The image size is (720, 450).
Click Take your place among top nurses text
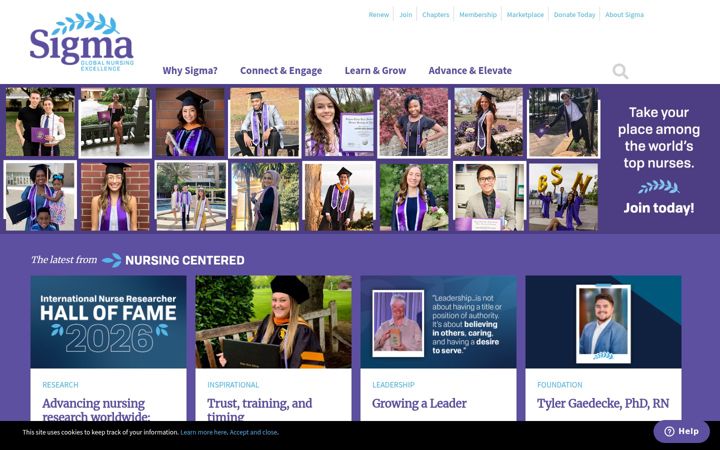click(658, 138)
